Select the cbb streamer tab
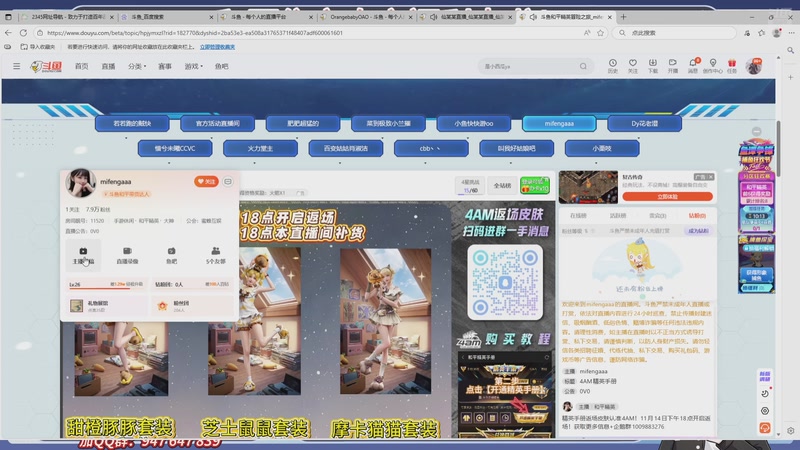The image size is (800, 450). click(431, 148)
